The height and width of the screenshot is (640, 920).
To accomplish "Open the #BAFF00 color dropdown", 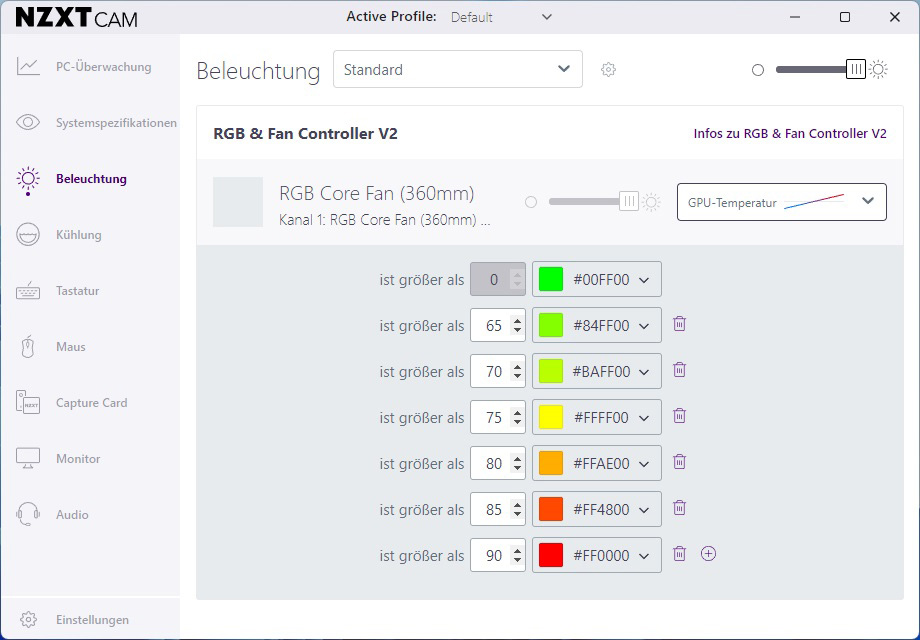I will point(597,371).
